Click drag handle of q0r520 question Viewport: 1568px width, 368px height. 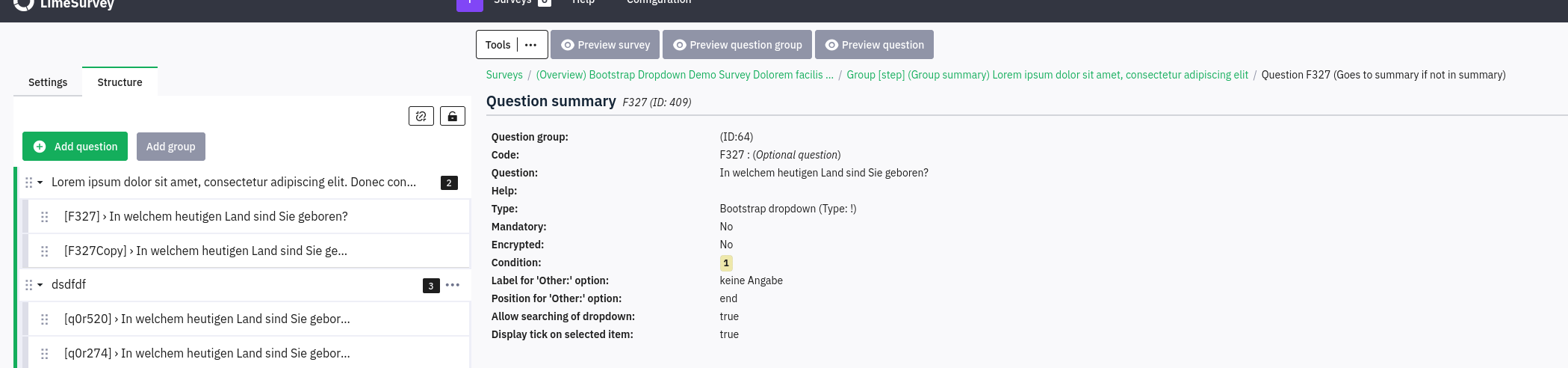click(45, 319)
